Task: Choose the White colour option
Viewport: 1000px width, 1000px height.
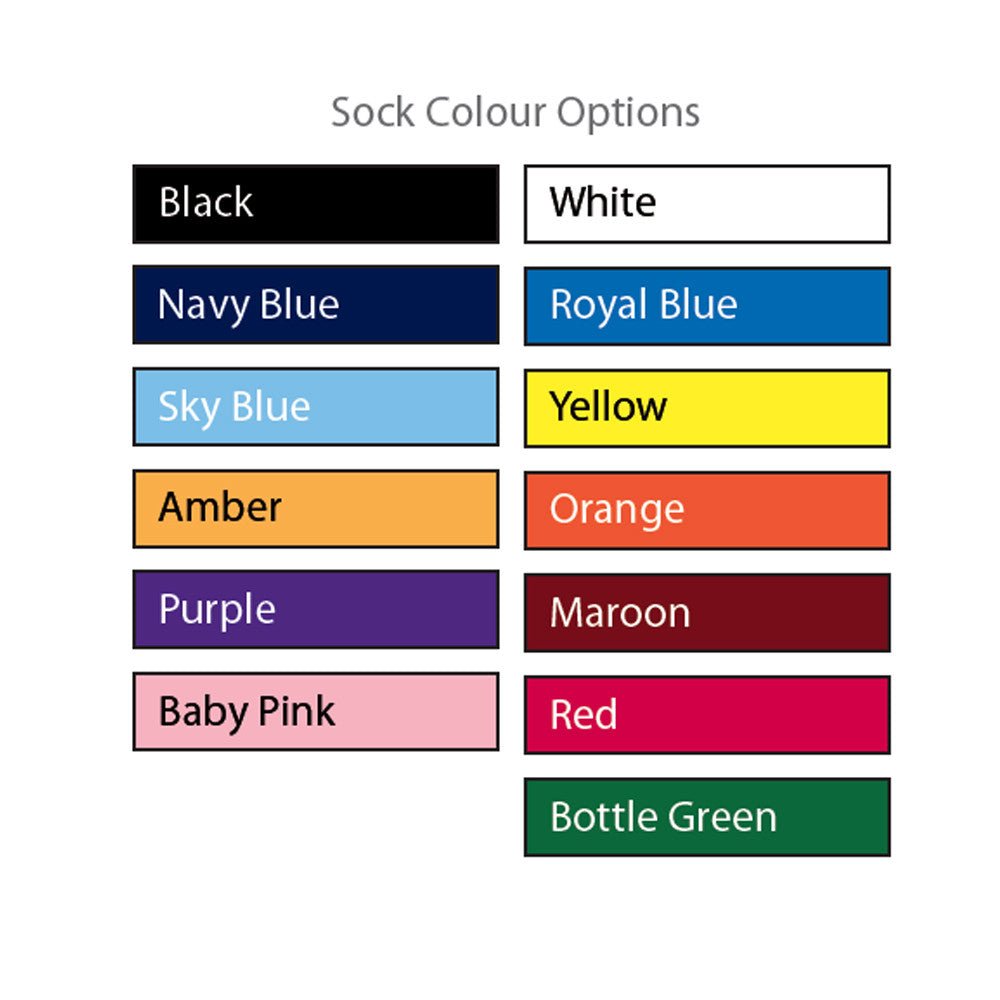Action: click(x=706, y=204)
